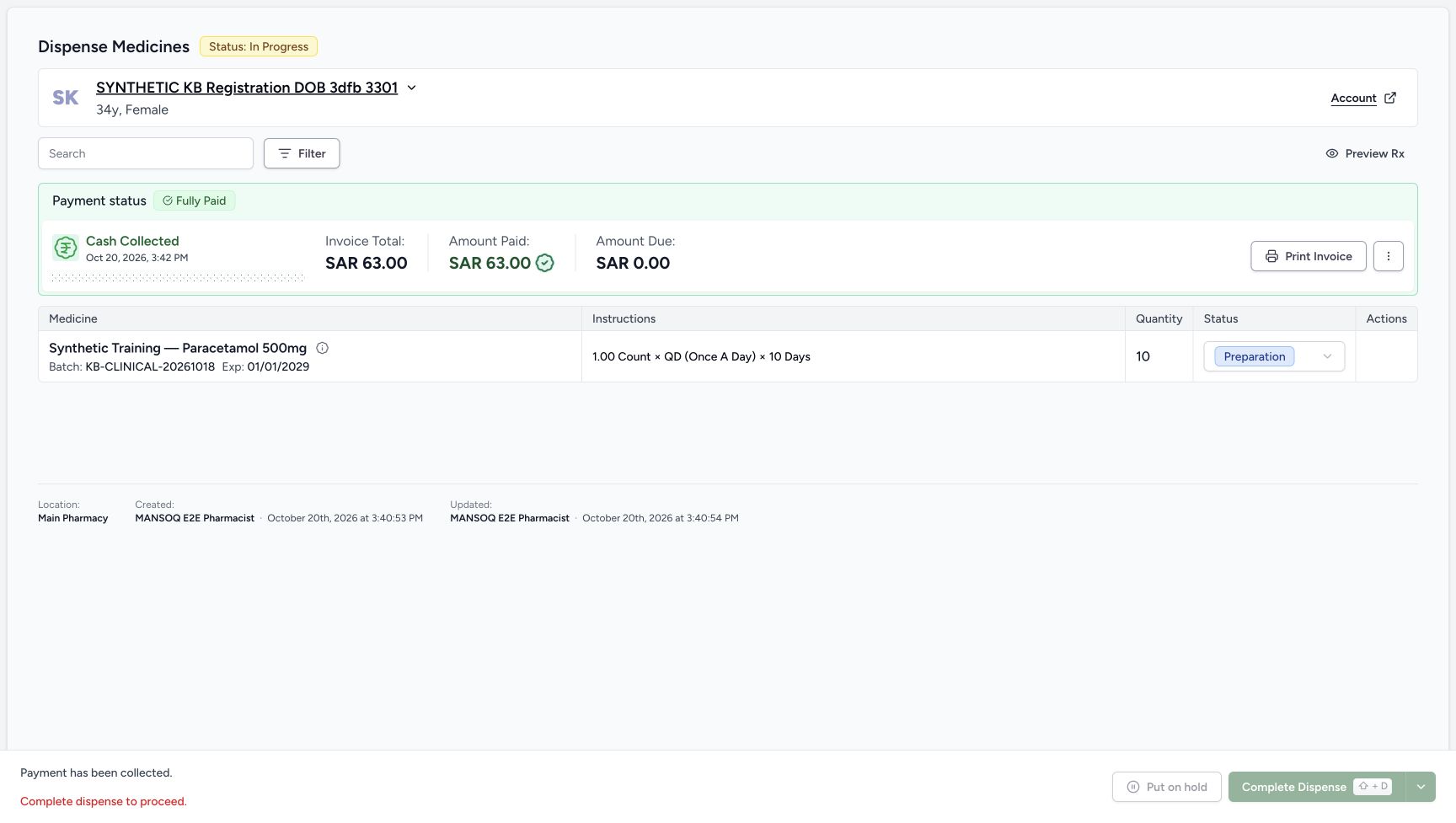
Task: Expand the patient name dropdown chevron
Action: 412,88
